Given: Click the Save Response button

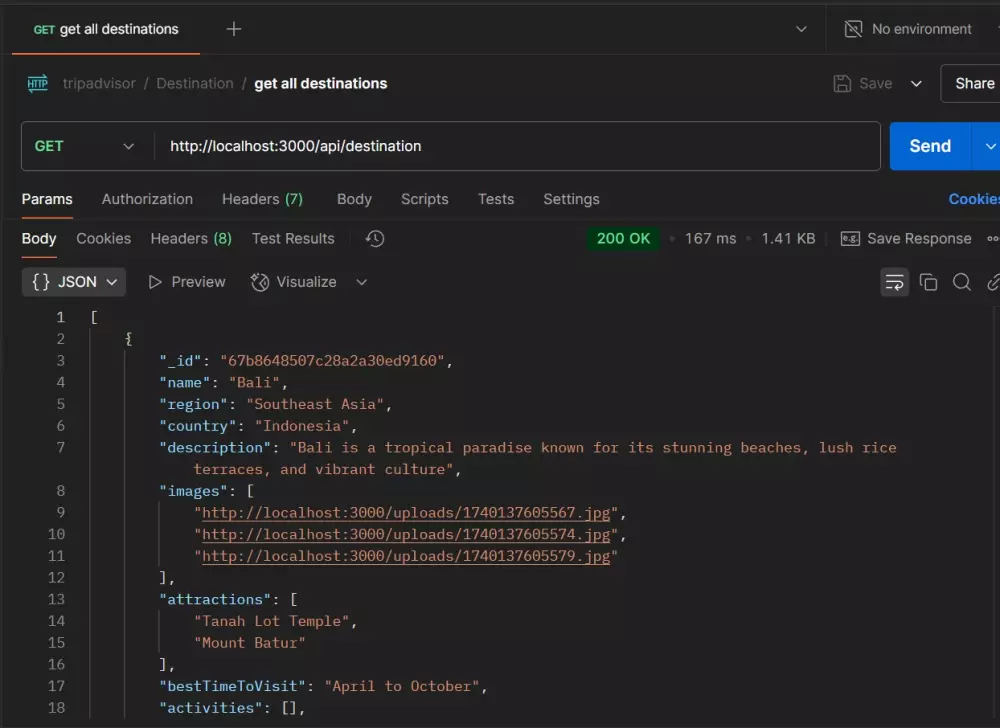Looking at the screenshot, I should pyautogui.click(x=906, y=239).
